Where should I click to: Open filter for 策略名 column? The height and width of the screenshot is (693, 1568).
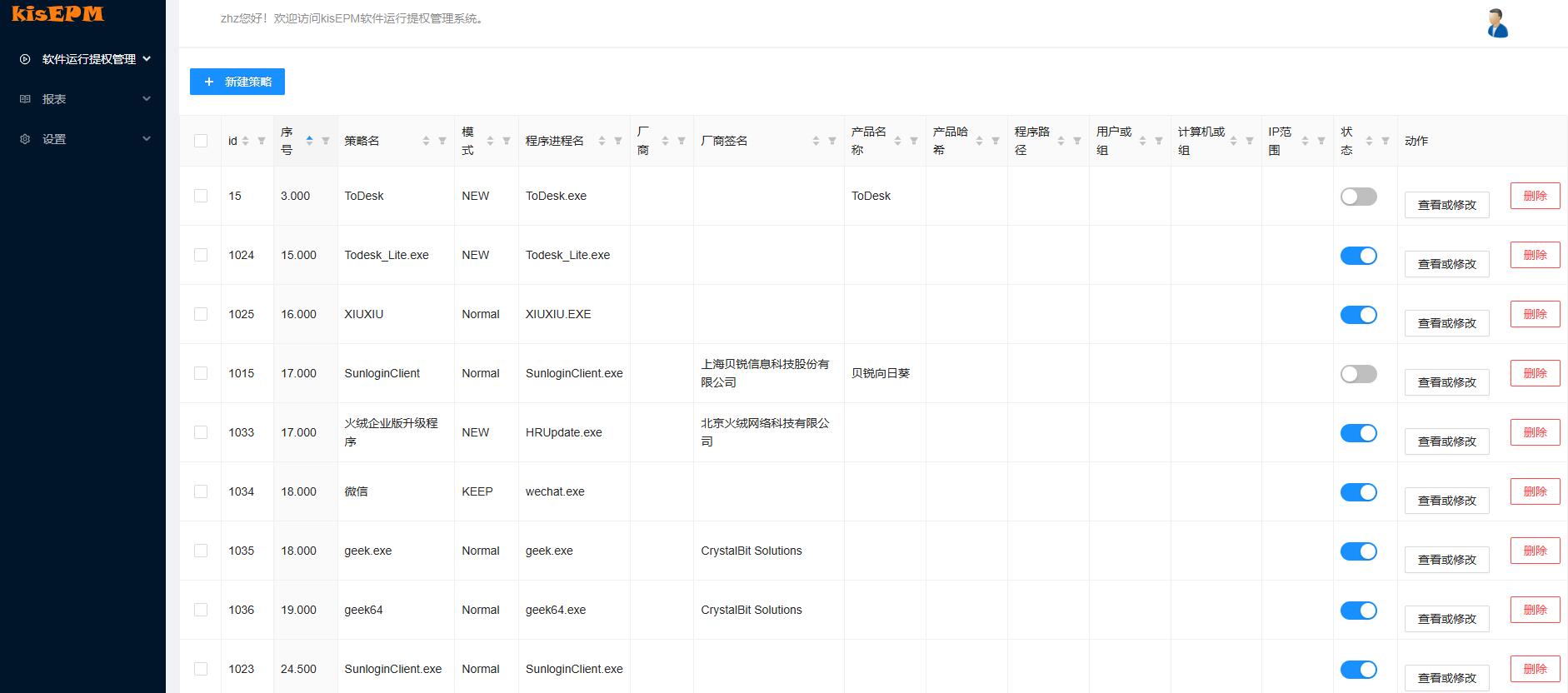[442, 141]
